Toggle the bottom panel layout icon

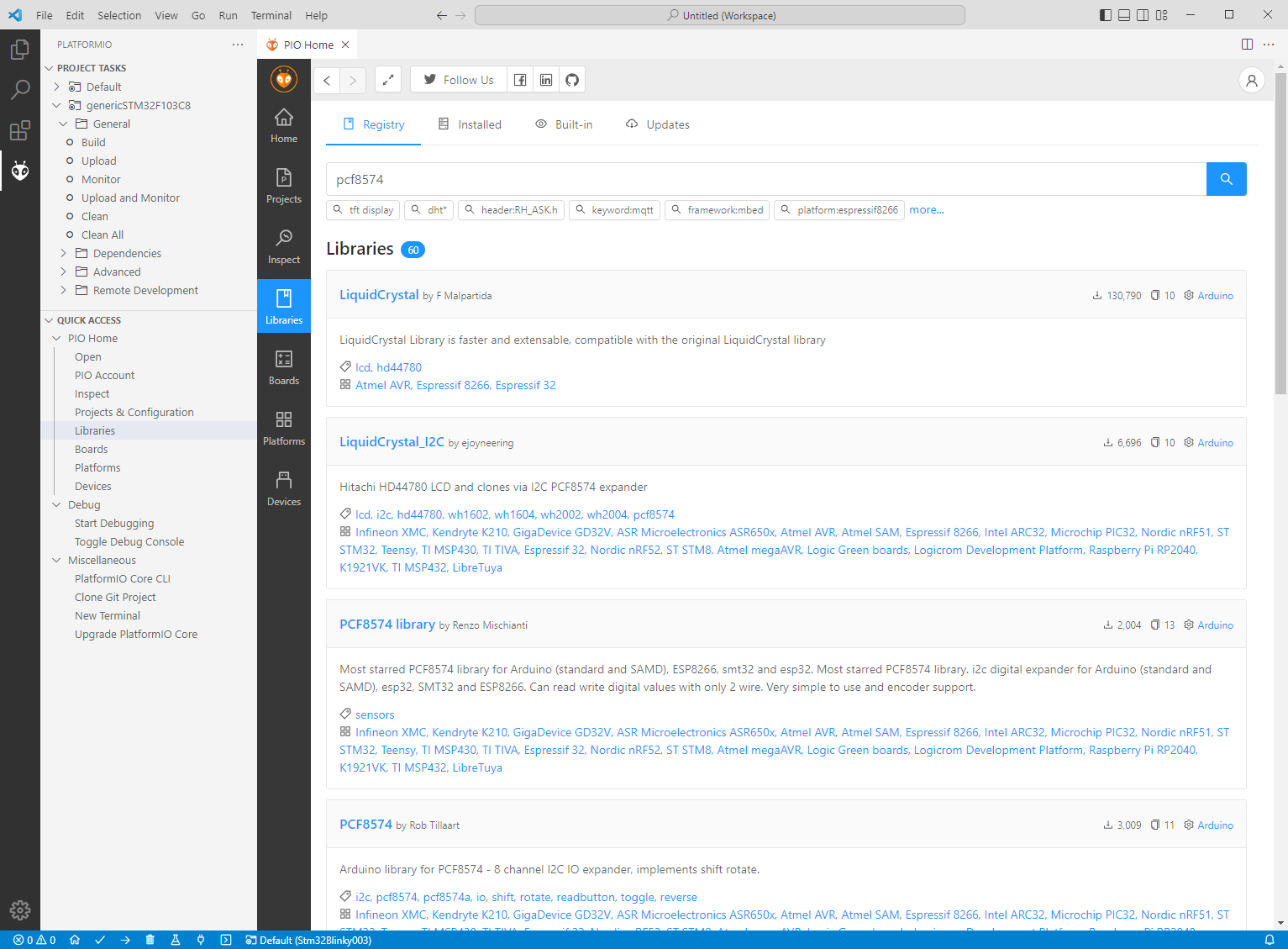(x=1124, y=15)
